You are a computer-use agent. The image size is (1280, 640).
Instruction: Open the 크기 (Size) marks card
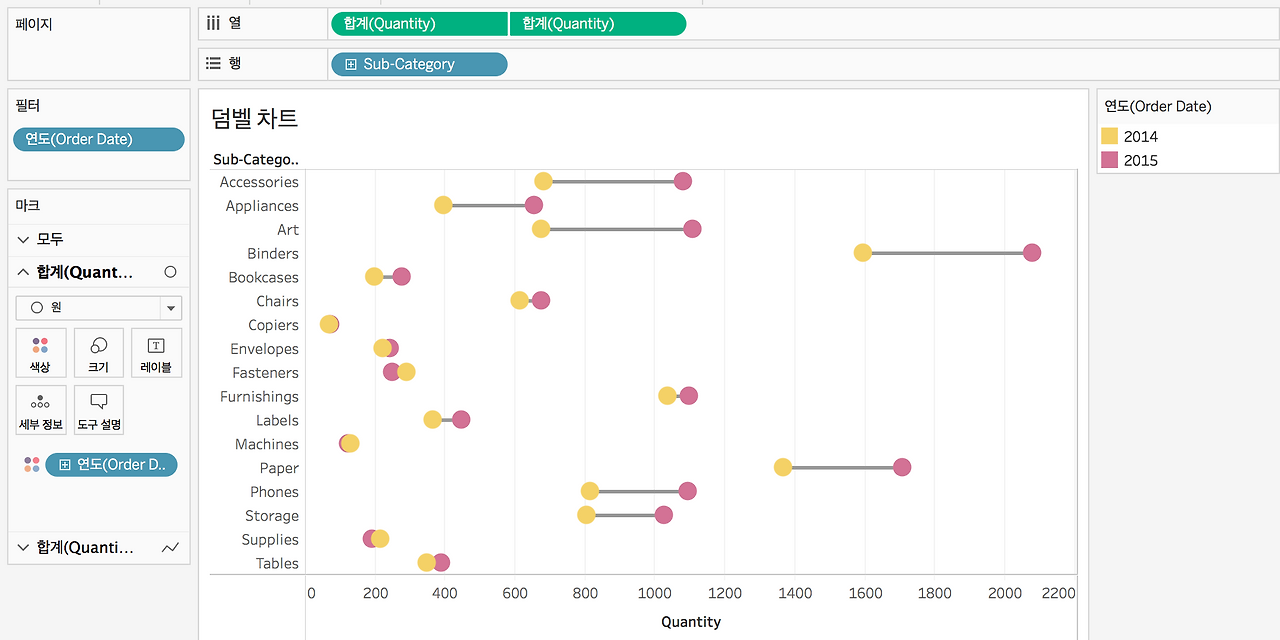99,352
